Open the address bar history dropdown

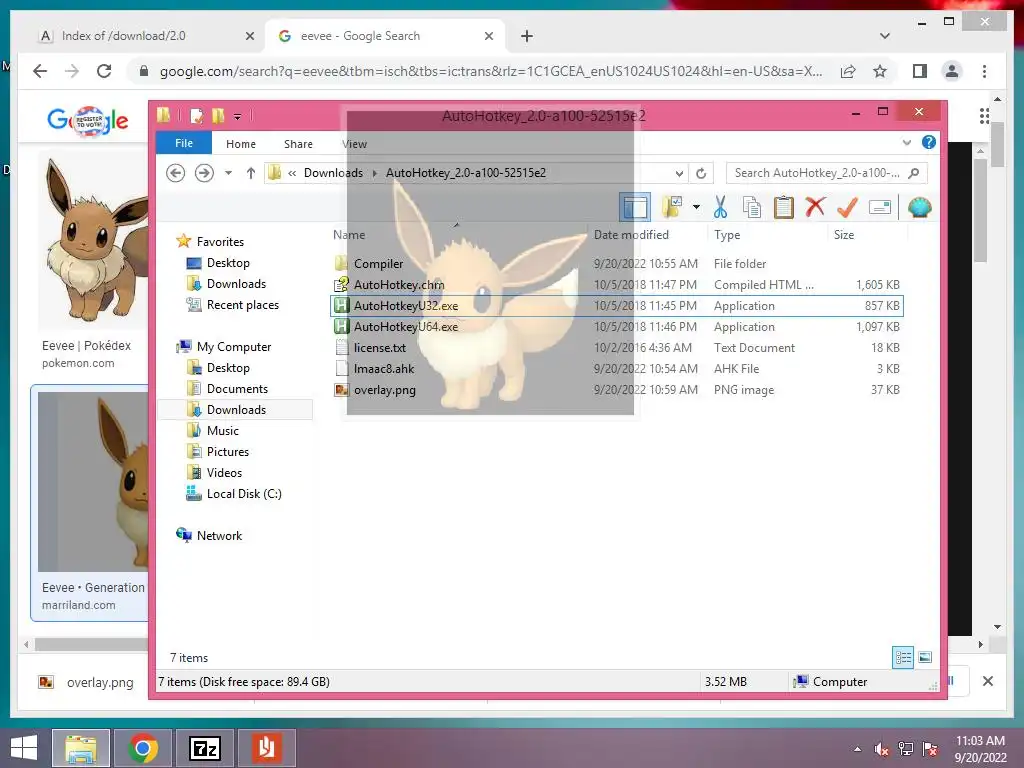(x=679, y=173)
